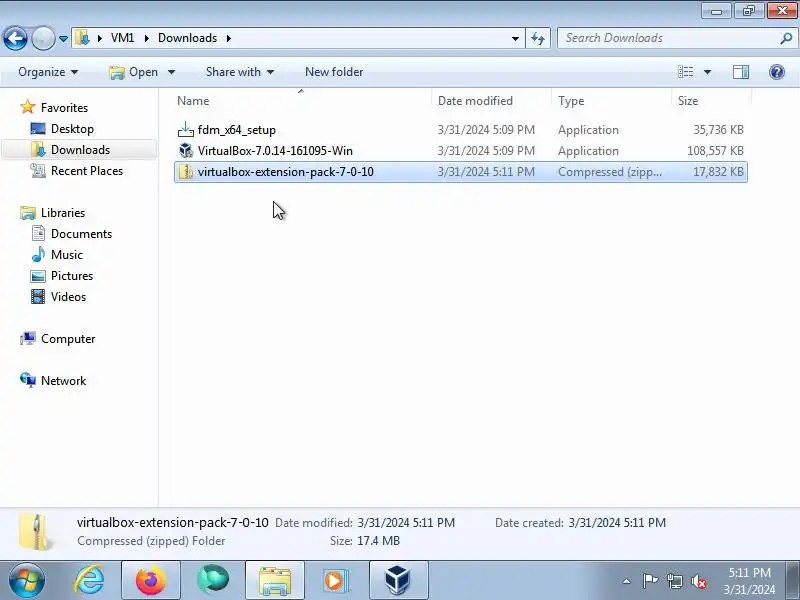The height and width of the screenshot is (600, 800).
Task: Open the Documents library
Action: pos(81,234)
